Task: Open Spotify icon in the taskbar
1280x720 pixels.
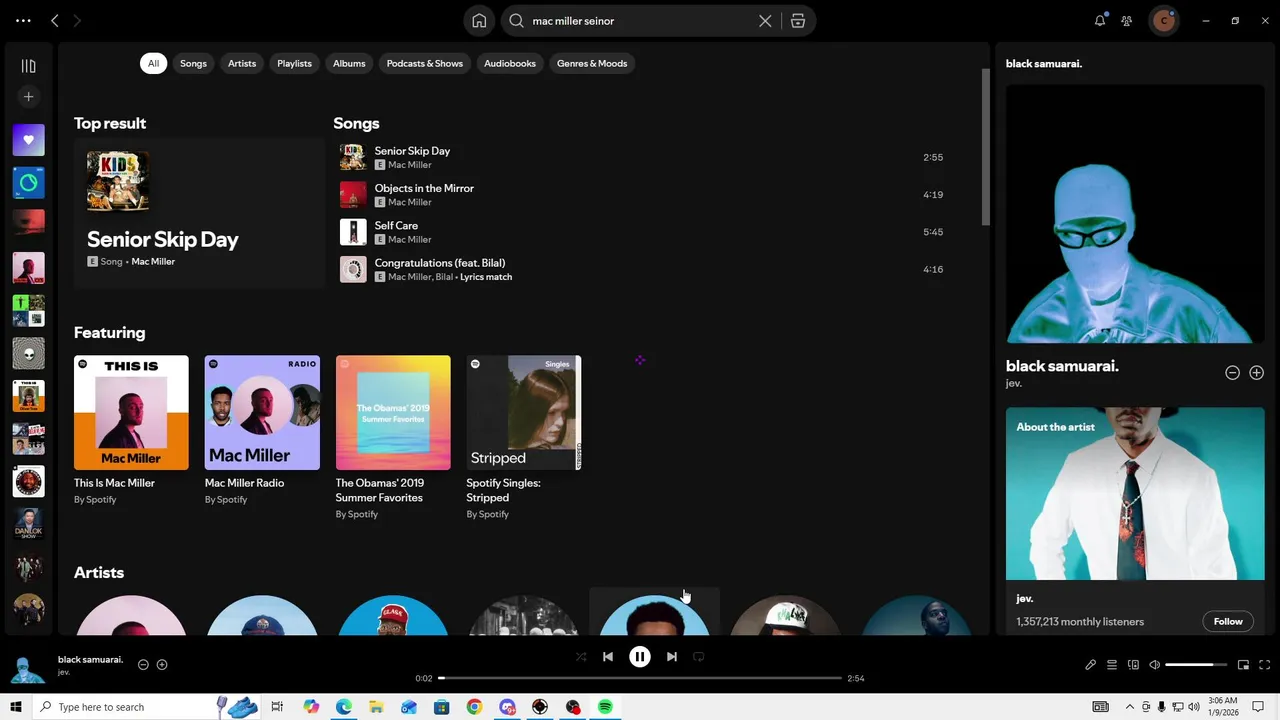Action: coord(605,707)
